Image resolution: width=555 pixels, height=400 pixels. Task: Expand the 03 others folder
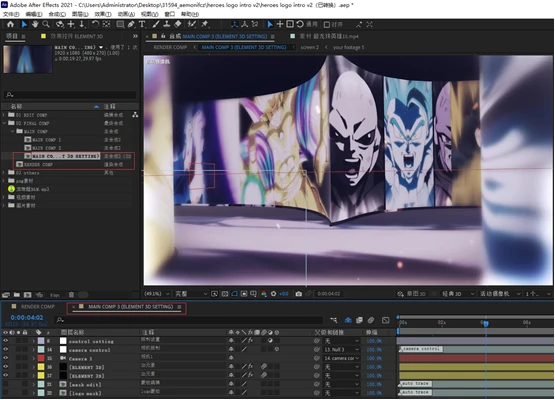coord(4,173)
